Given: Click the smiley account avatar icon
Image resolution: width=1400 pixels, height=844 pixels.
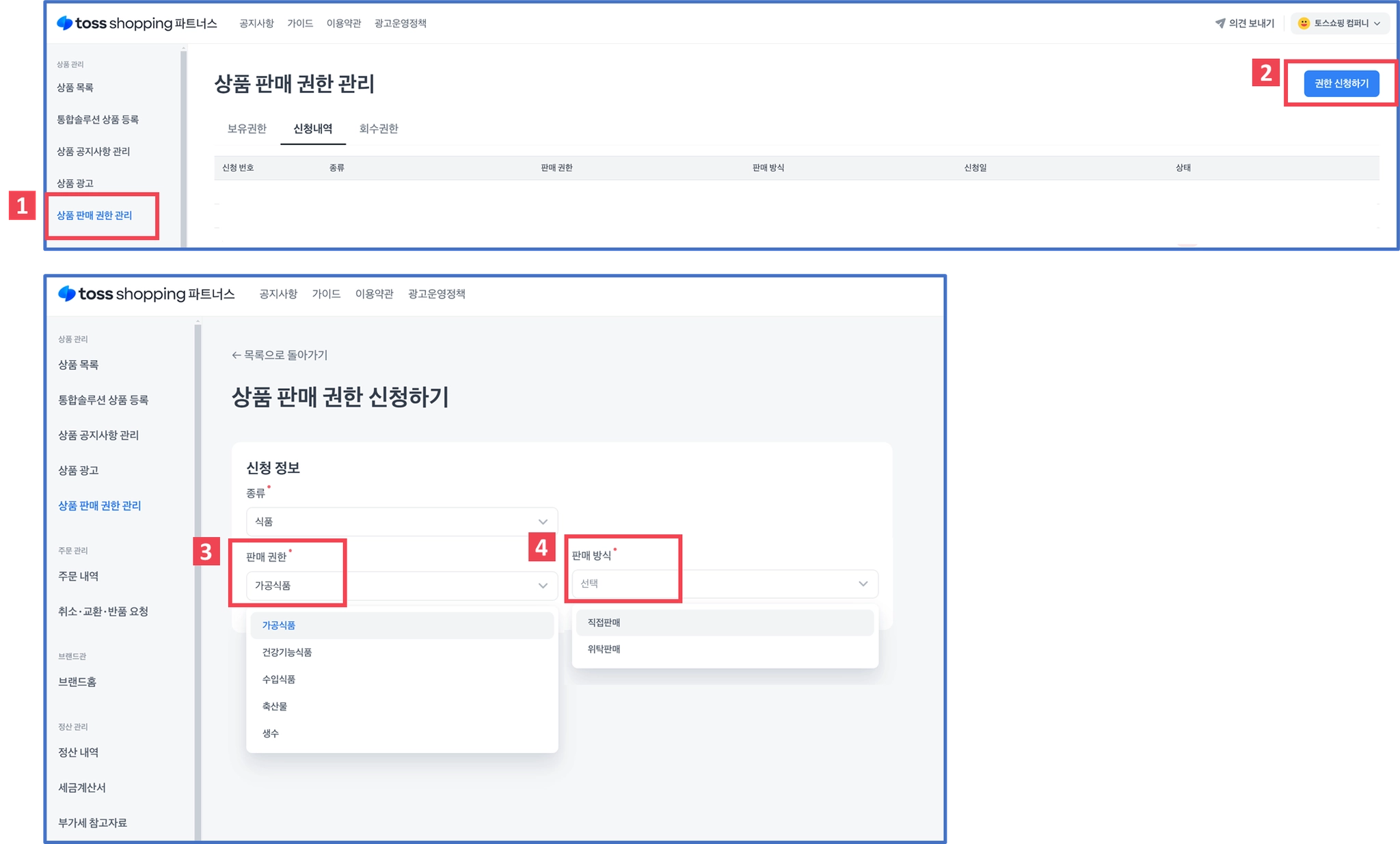Looking at the screenshot, I should pyautogui.click(x=1304, y=23).
